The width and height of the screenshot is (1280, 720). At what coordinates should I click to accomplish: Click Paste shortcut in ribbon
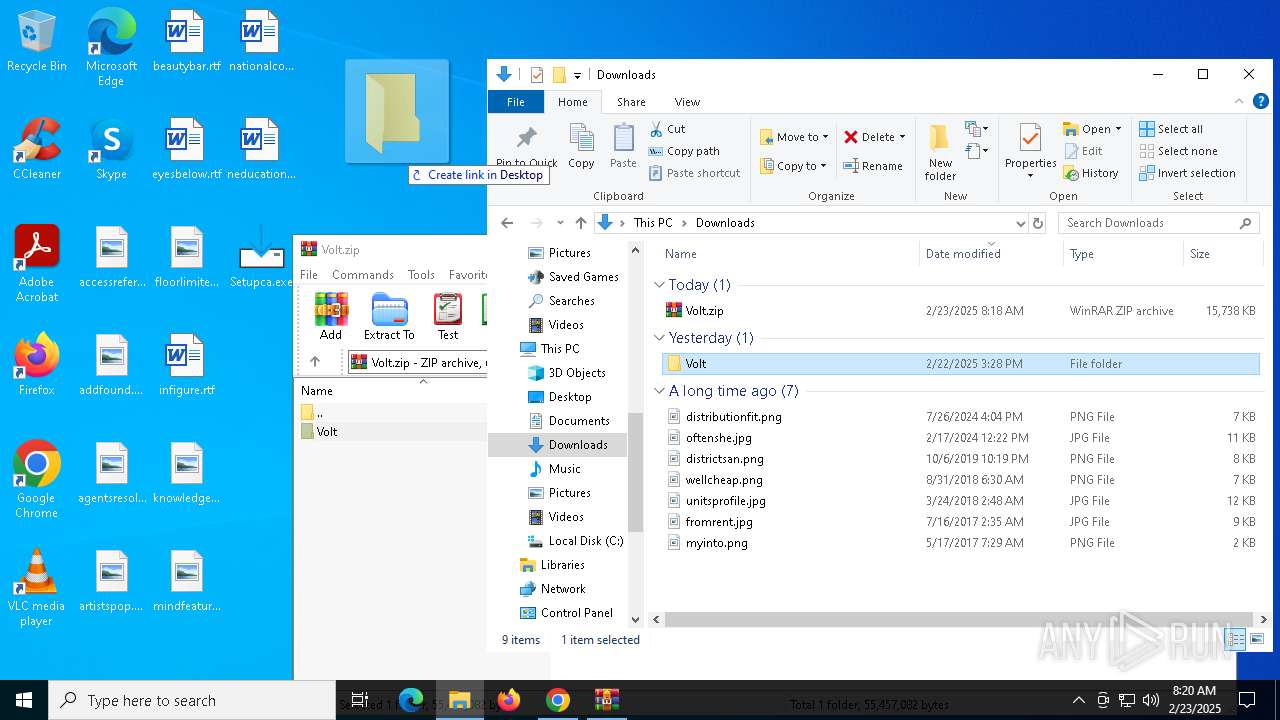[x=694, y=173]
